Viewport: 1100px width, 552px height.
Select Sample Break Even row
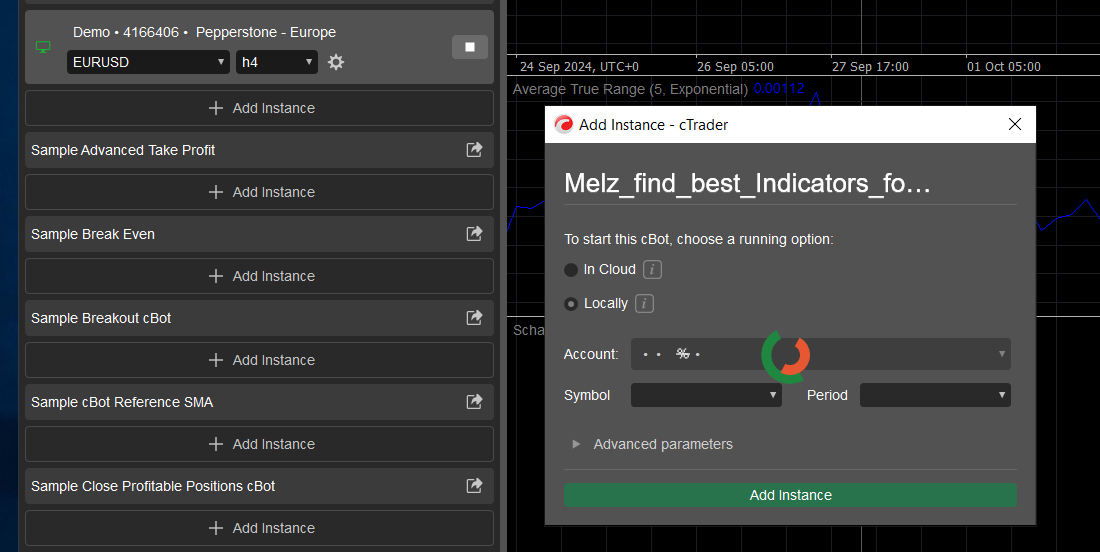click(260, 234)
